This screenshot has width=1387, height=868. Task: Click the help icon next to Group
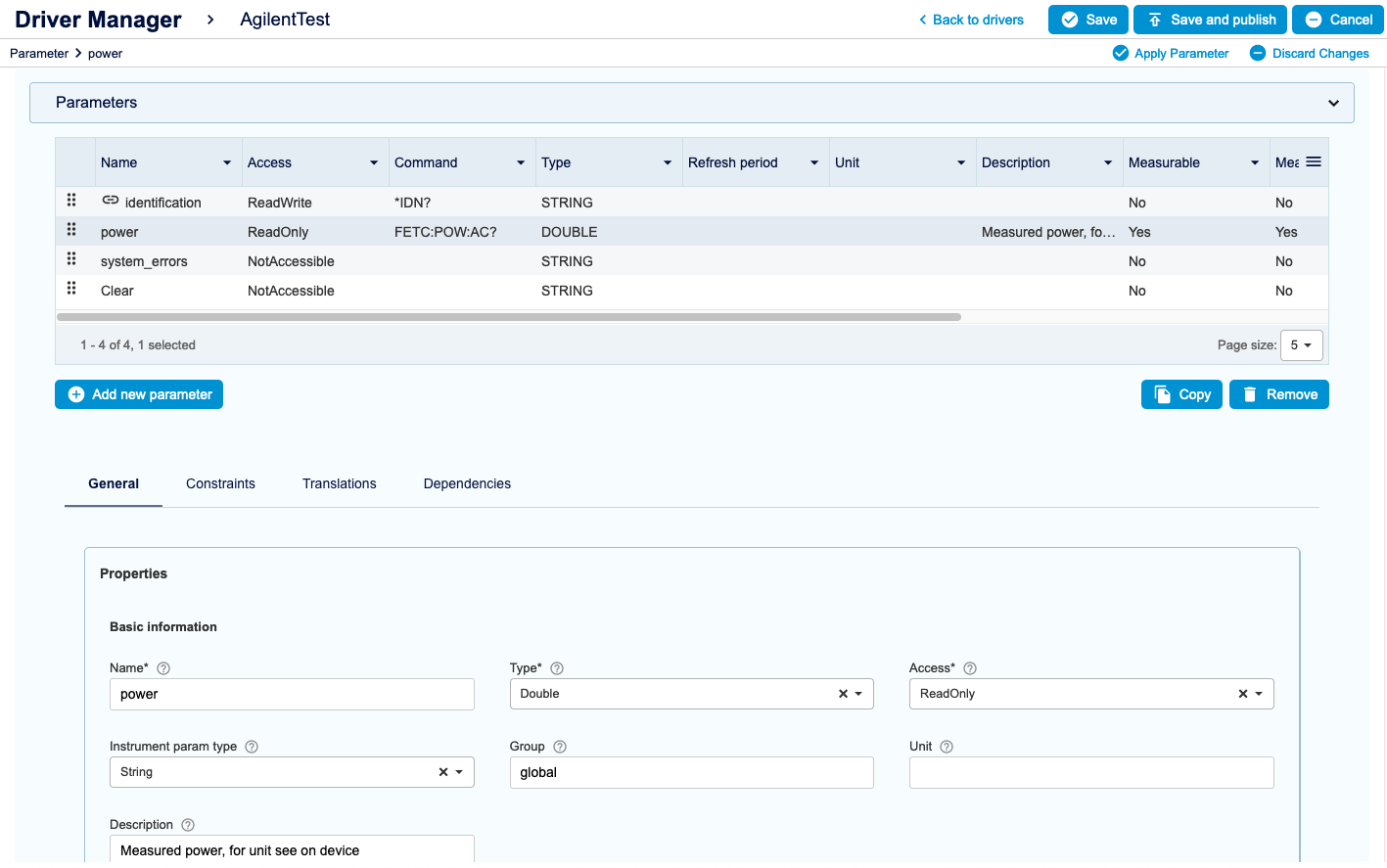coord(560,747)
